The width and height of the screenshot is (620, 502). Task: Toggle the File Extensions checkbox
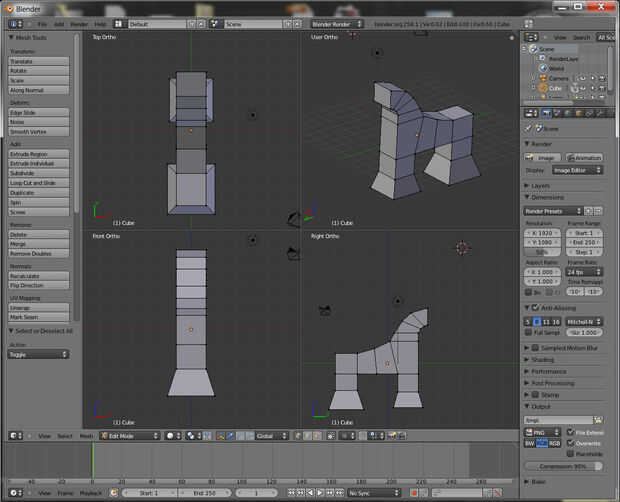(570, 432)
